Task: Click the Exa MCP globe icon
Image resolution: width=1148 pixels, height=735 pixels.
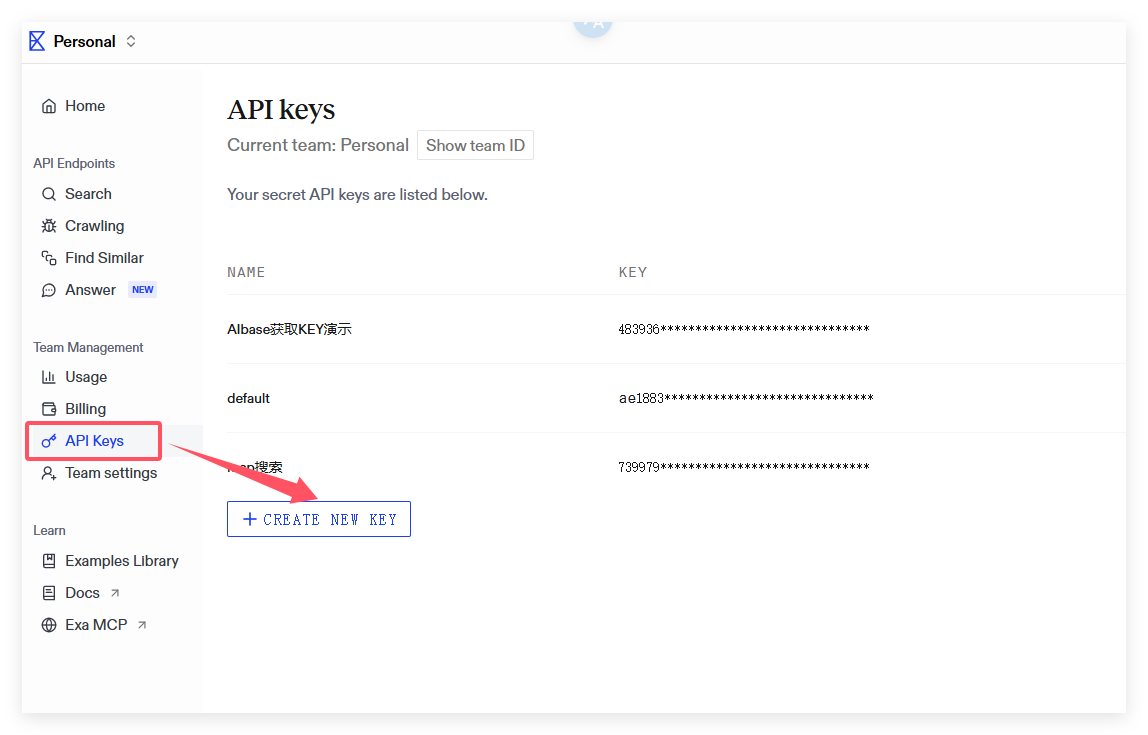Action: [x=49, y=625]
